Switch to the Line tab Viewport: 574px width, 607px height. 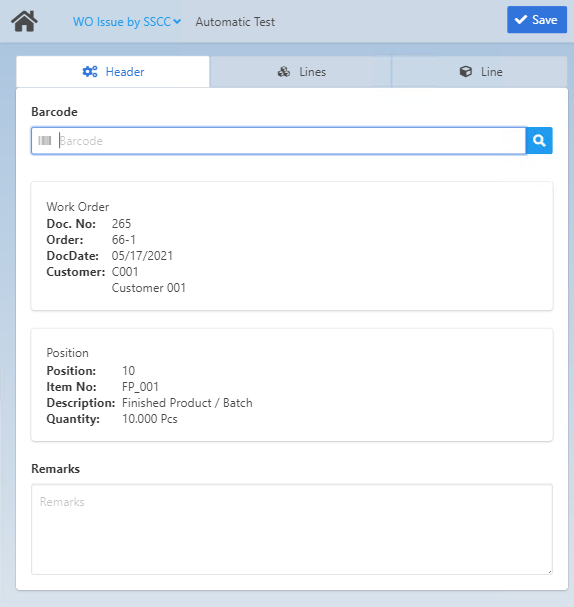point(480,72)
